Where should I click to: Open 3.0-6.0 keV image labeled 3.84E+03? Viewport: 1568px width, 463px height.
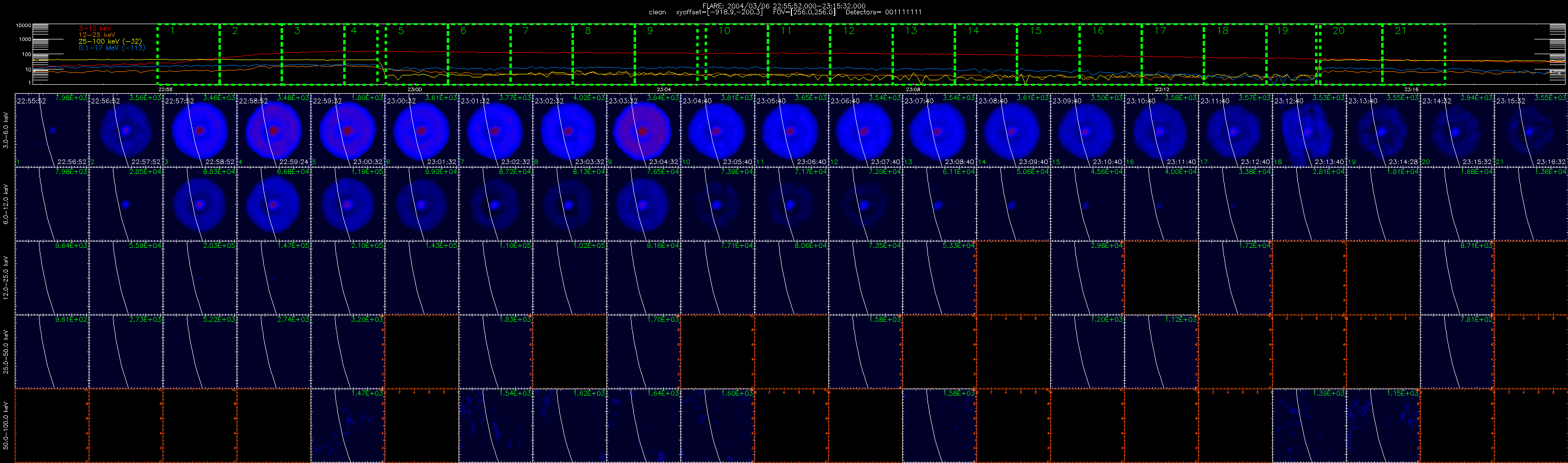[643, 130]
